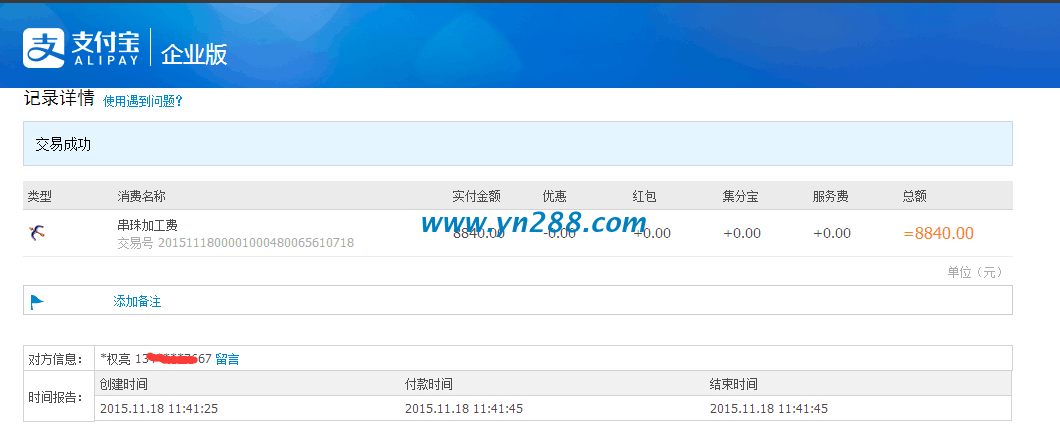Image resolution: width=1060 pixels, height=448 pixels.
Task: Open the 留言 link beside the phone number
Action: [x=227, y=358]
